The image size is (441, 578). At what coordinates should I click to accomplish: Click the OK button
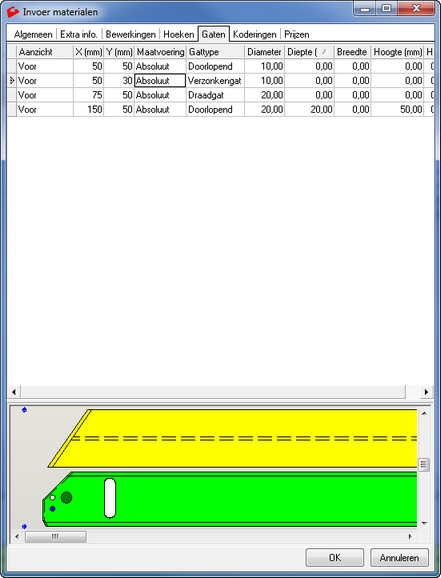[x=334, y=558]
